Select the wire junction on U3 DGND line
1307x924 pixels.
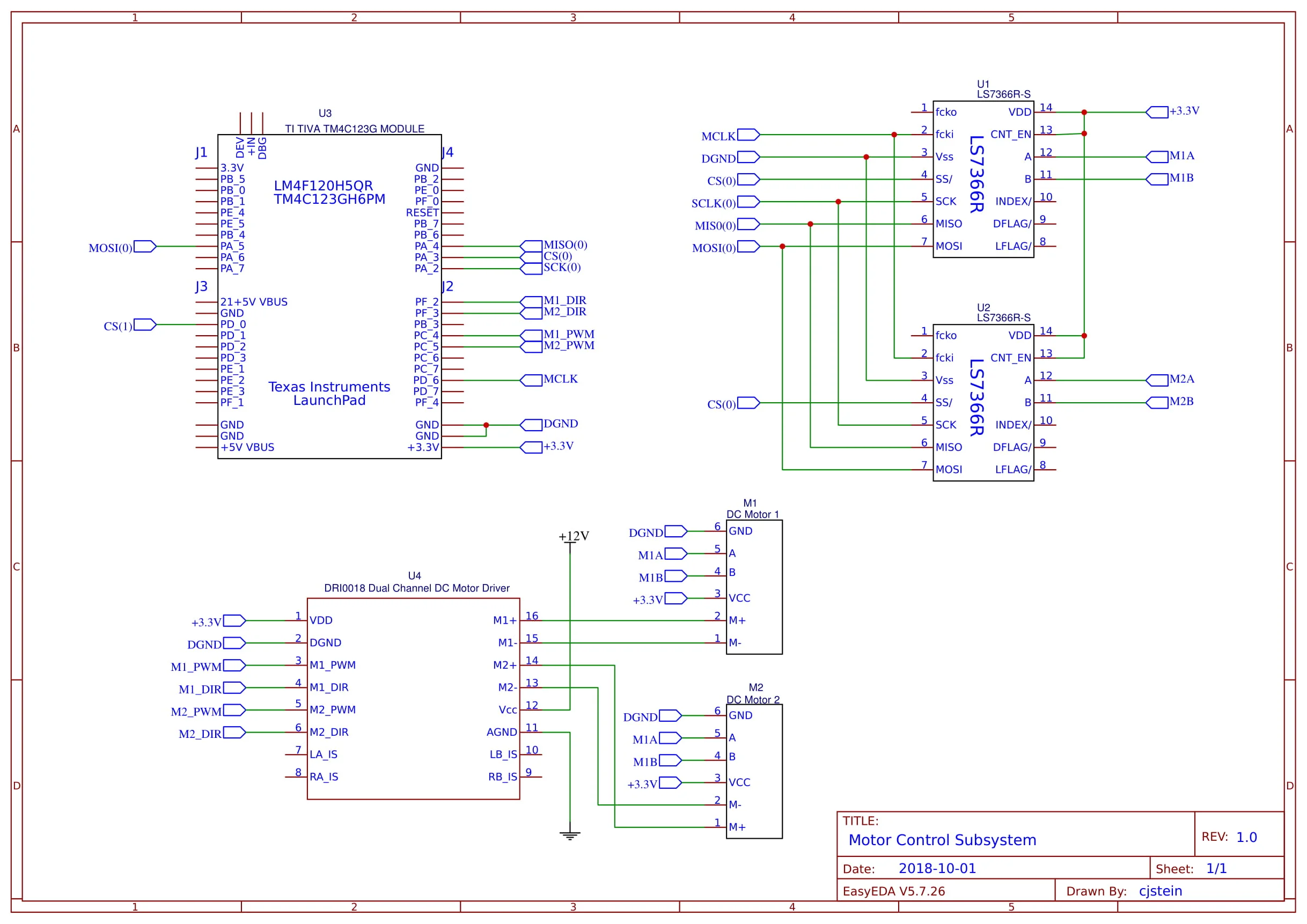[x=486, y=425]
